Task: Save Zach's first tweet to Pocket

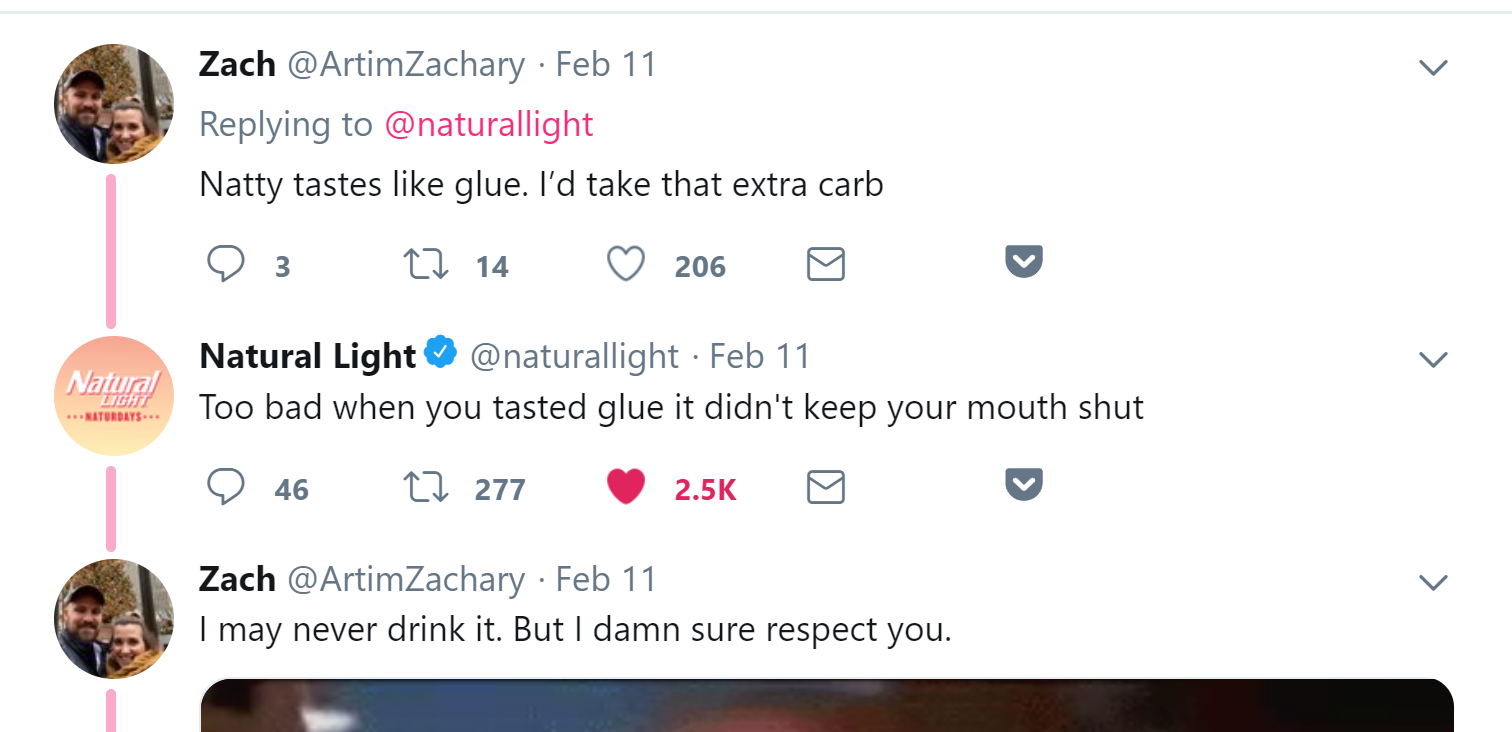Action: tap(1024, 262)
